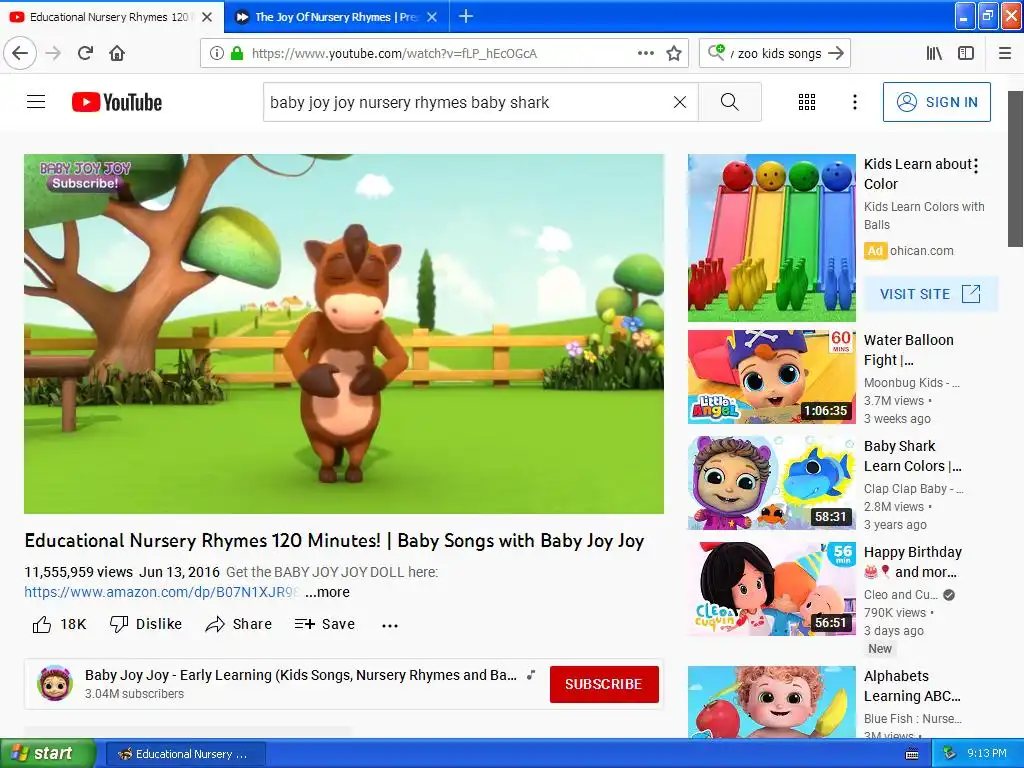This screenshot has width=1024, height=768.
Task: Open Water Balloon Fight video thumbnail
Action: click(771, 376)
